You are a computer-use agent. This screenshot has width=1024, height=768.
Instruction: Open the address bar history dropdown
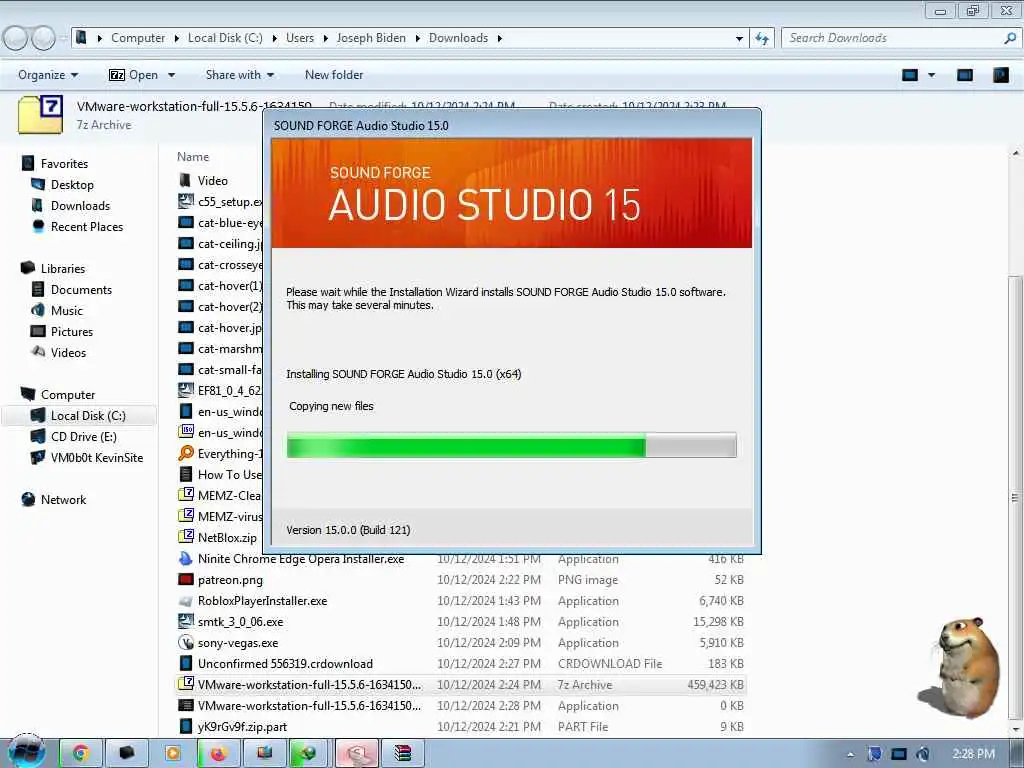(739, 39)
